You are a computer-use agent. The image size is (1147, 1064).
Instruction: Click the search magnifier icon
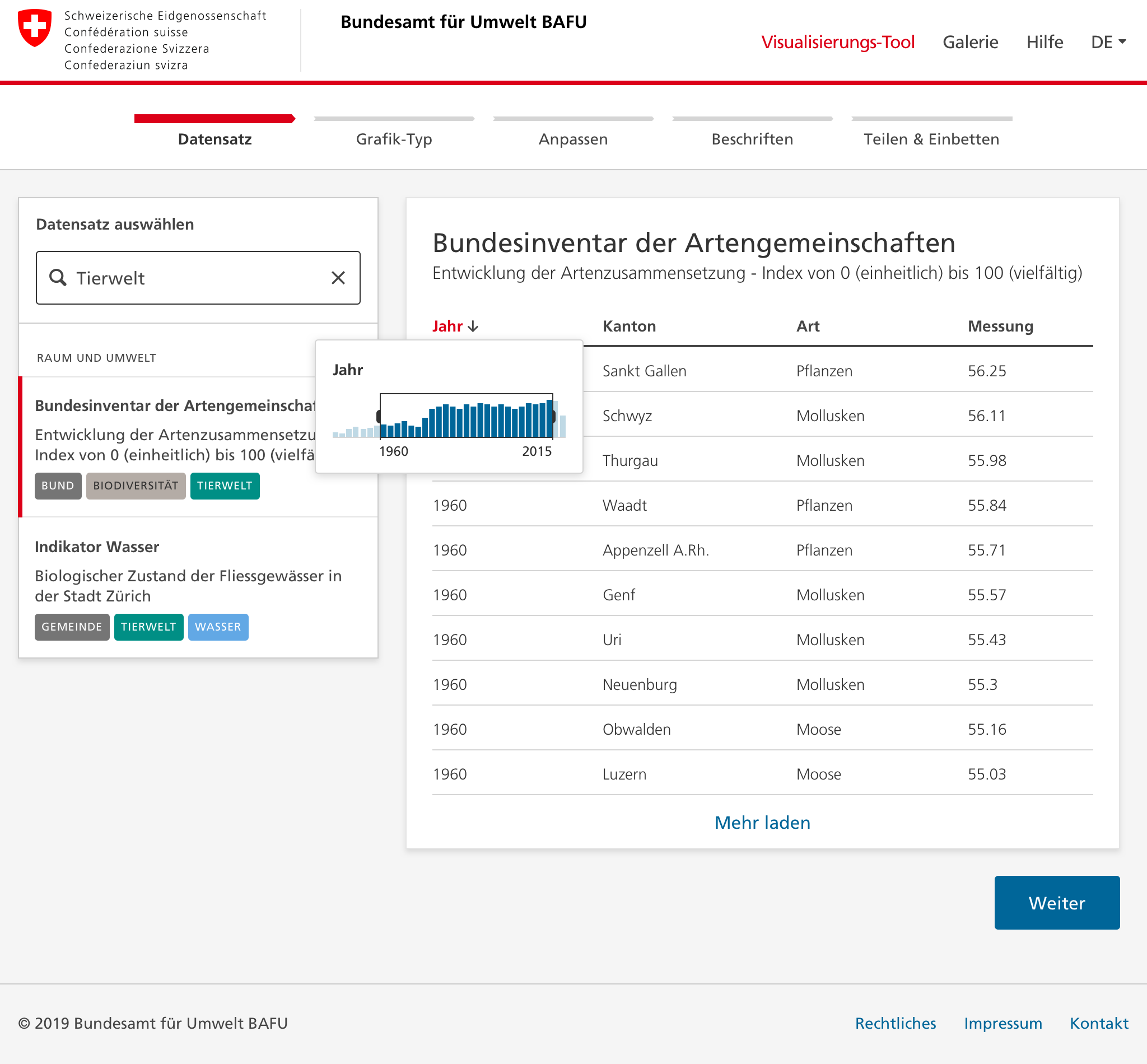(58, 278)
